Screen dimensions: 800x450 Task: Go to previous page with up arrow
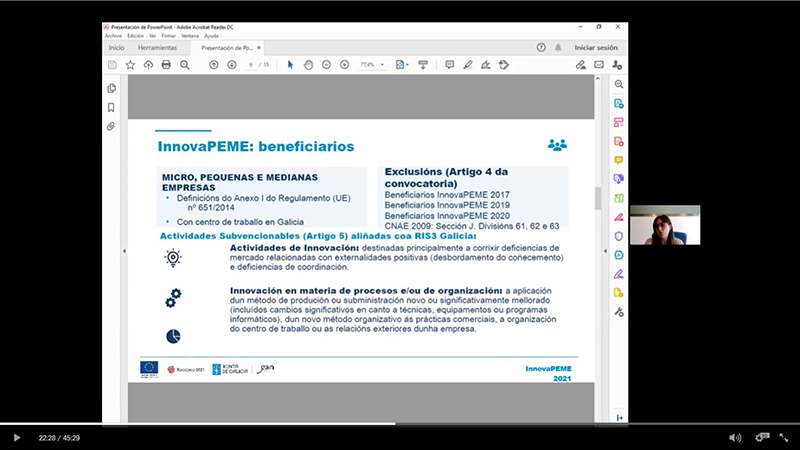click(x=214, y=65)
